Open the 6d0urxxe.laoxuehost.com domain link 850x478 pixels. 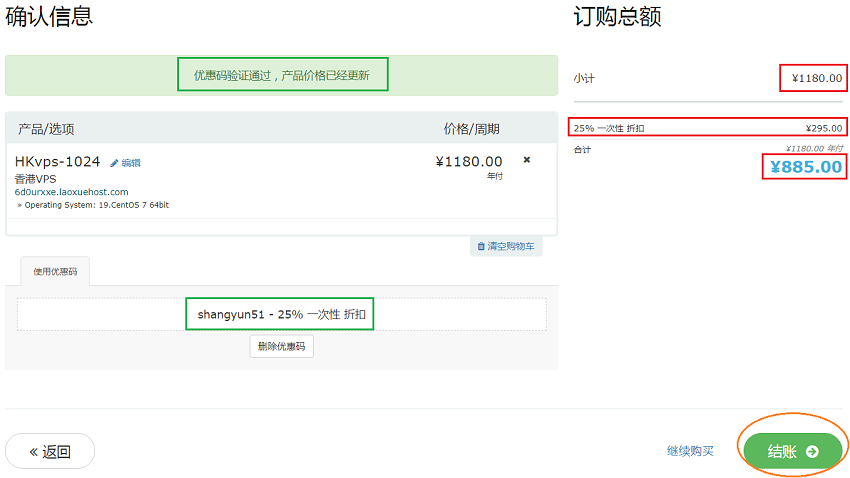71,192
